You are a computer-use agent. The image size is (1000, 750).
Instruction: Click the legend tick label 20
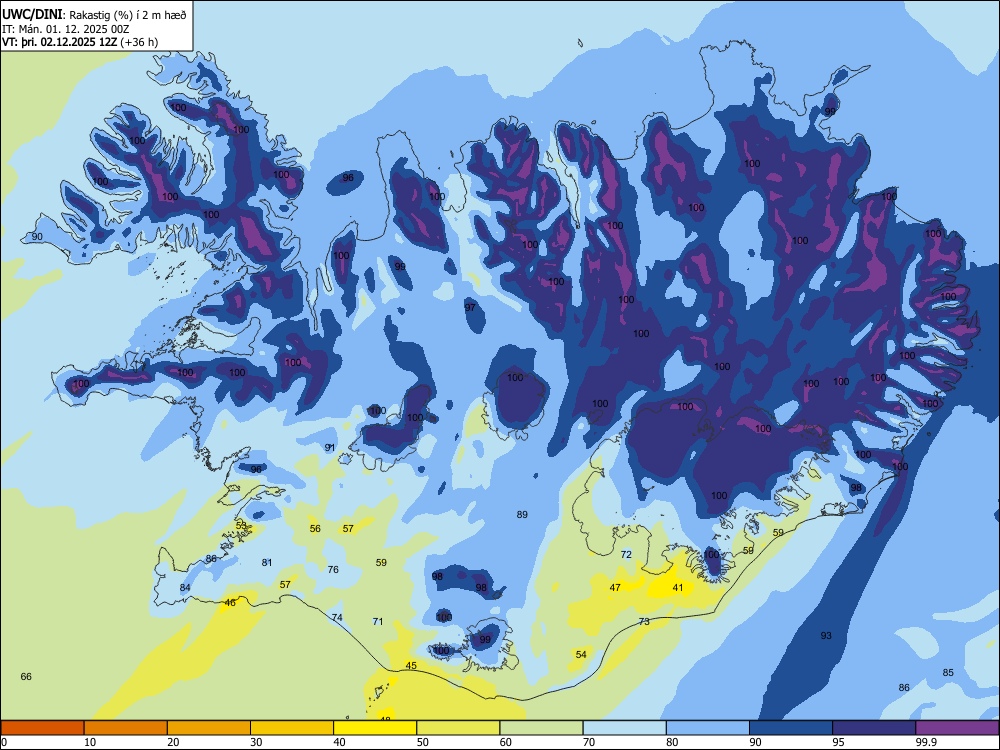coord(173,742)
